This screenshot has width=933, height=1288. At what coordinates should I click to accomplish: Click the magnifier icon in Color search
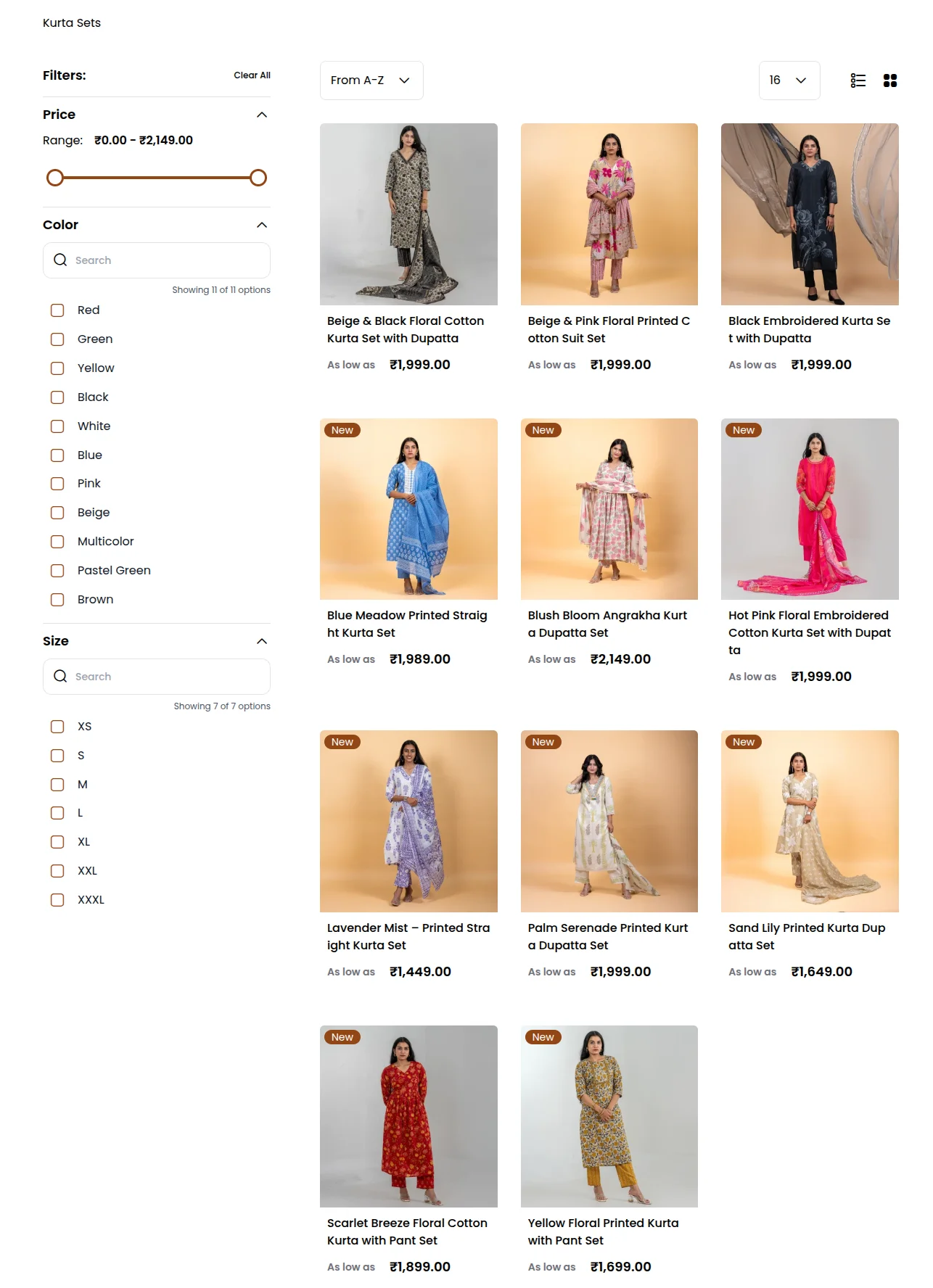pyautogui.click(x=60, y=260)
